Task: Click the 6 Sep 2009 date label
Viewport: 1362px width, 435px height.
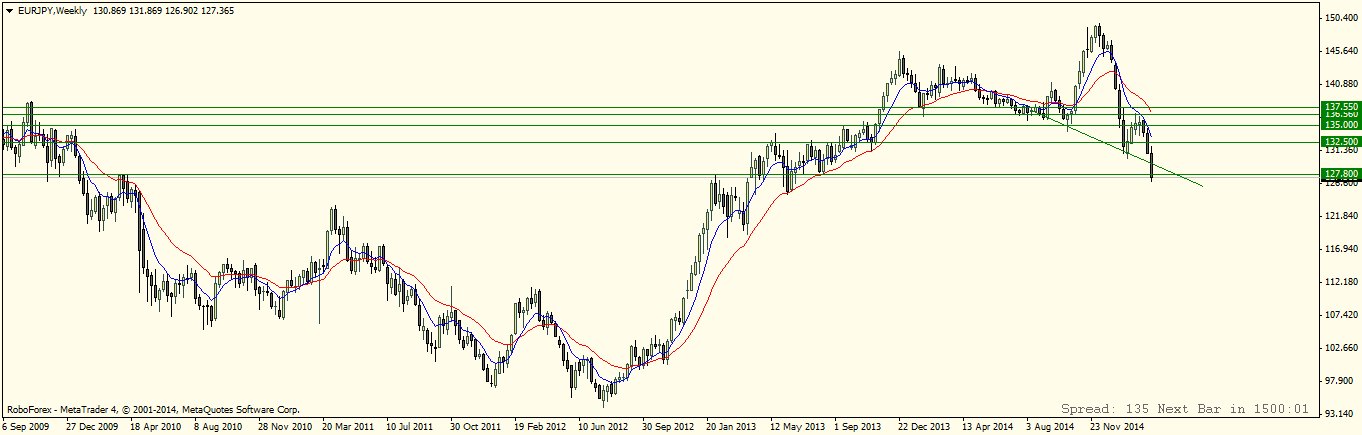Action: pyautogui.click(x=26, y=426)
